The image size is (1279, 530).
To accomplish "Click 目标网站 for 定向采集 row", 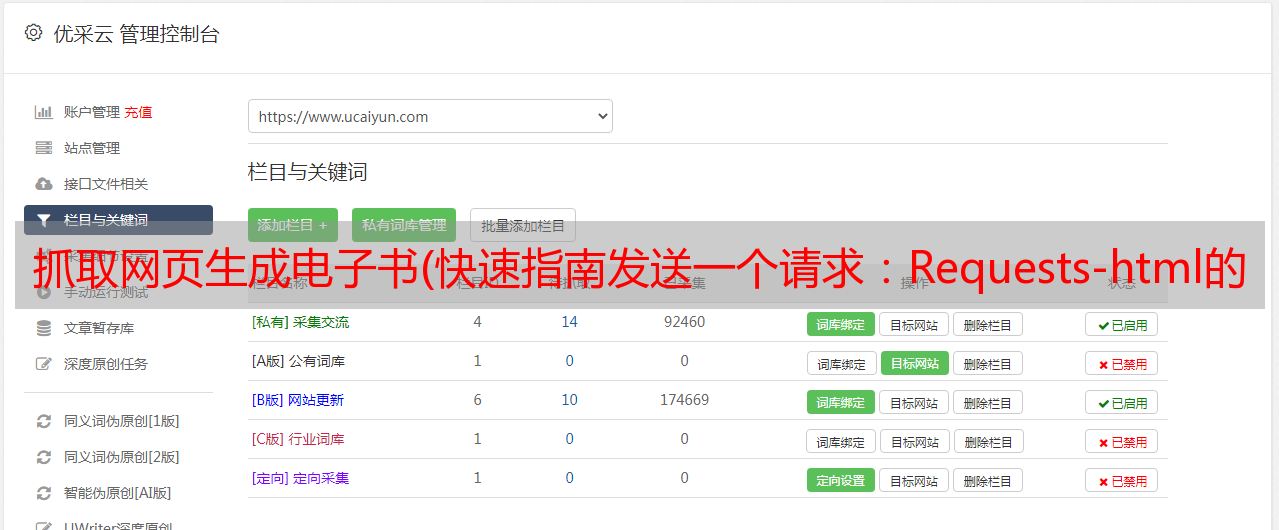I will coord(914,480).
